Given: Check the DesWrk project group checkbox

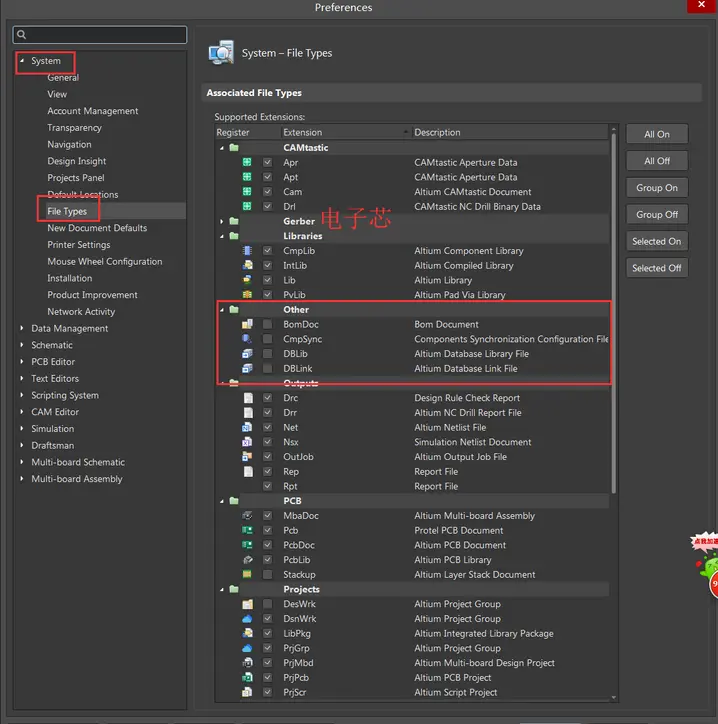Looking at the screenshot, I should (x=267, y=604).
